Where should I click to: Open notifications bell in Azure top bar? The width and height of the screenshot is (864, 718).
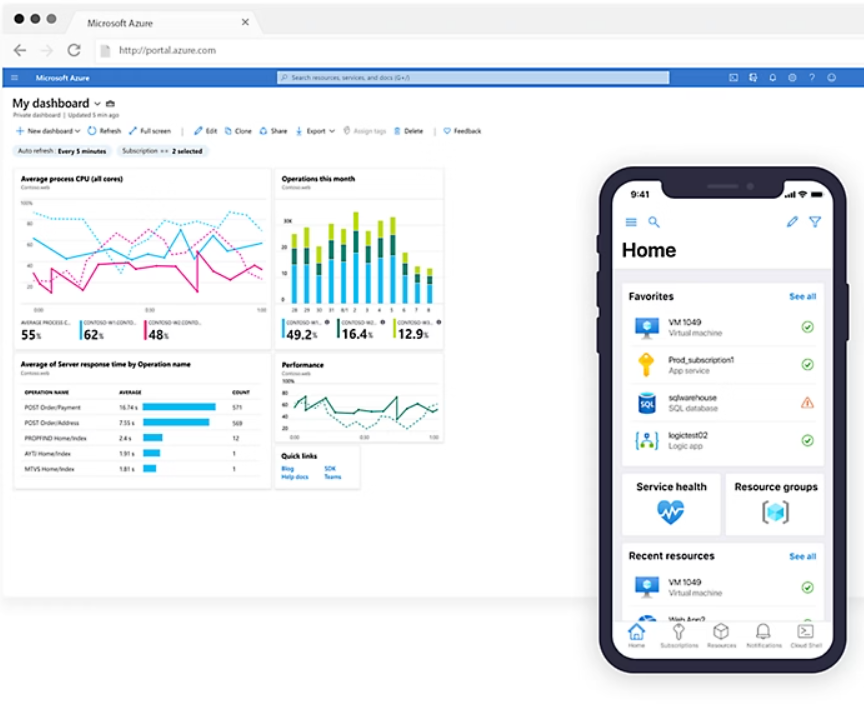point(773,78)
